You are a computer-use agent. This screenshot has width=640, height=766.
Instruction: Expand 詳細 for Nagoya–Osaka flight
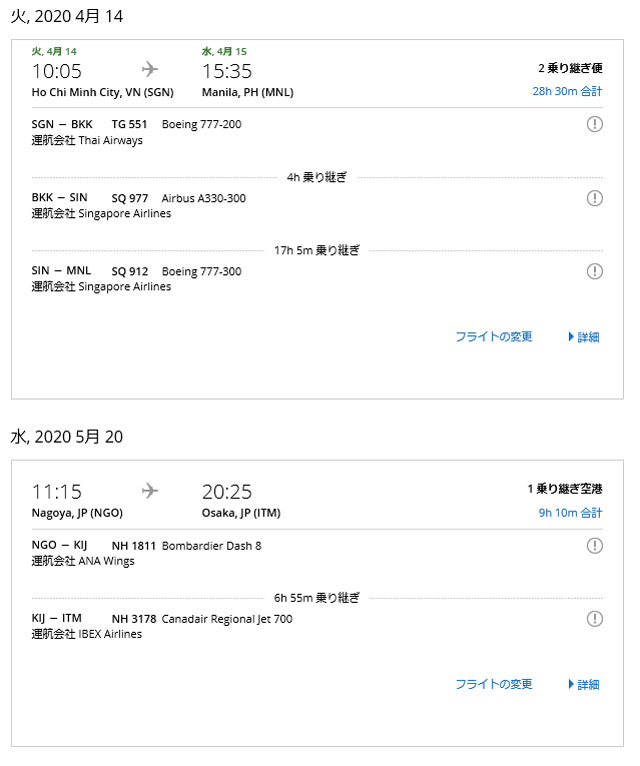[584, 684]
